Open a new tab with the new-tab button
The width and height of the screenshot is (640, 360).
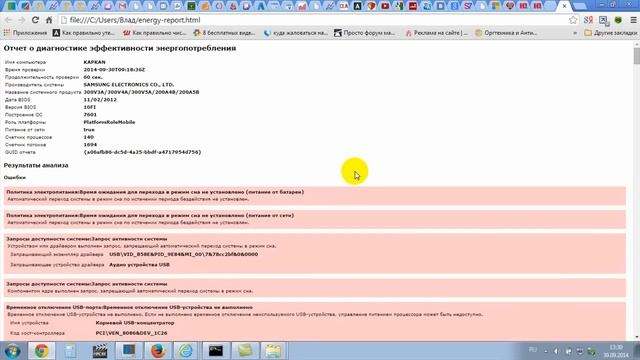point(580,6)
